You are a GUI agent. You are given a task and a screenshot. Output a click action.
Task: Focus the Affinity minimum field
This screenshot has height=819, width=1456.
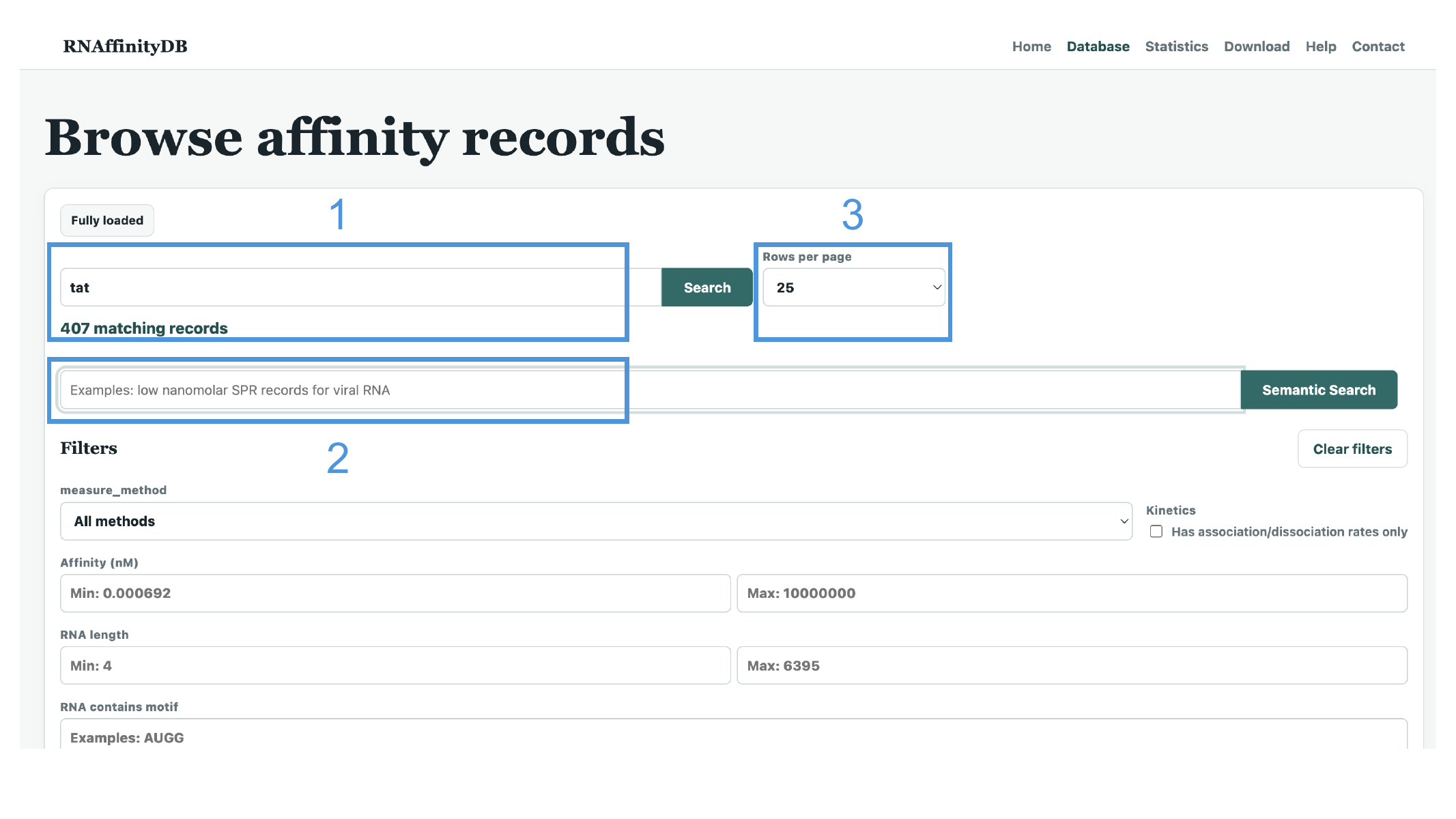(395, 593)
